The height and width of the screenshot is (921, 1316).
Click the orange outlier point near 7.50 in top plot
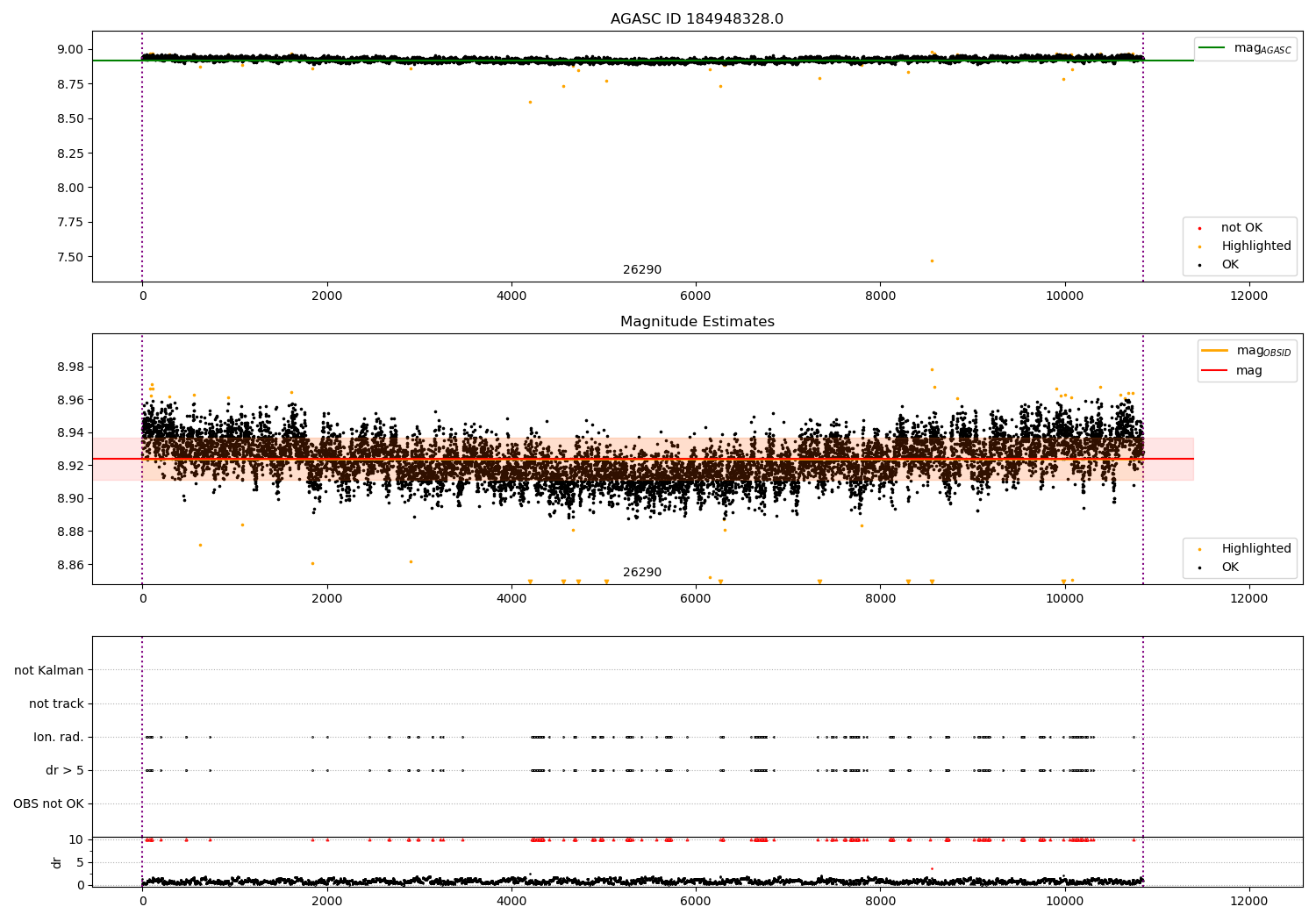click(932, 261)
